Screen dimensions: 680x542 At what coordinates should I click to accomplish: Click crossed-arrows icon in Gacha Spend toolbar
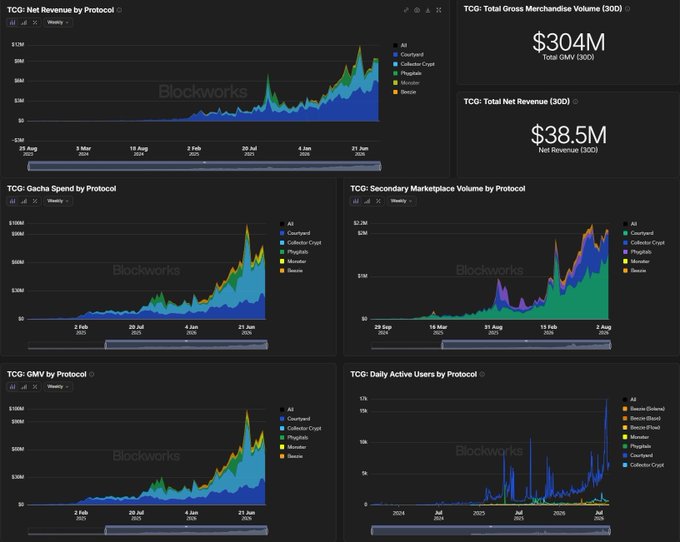coord(35,201)
